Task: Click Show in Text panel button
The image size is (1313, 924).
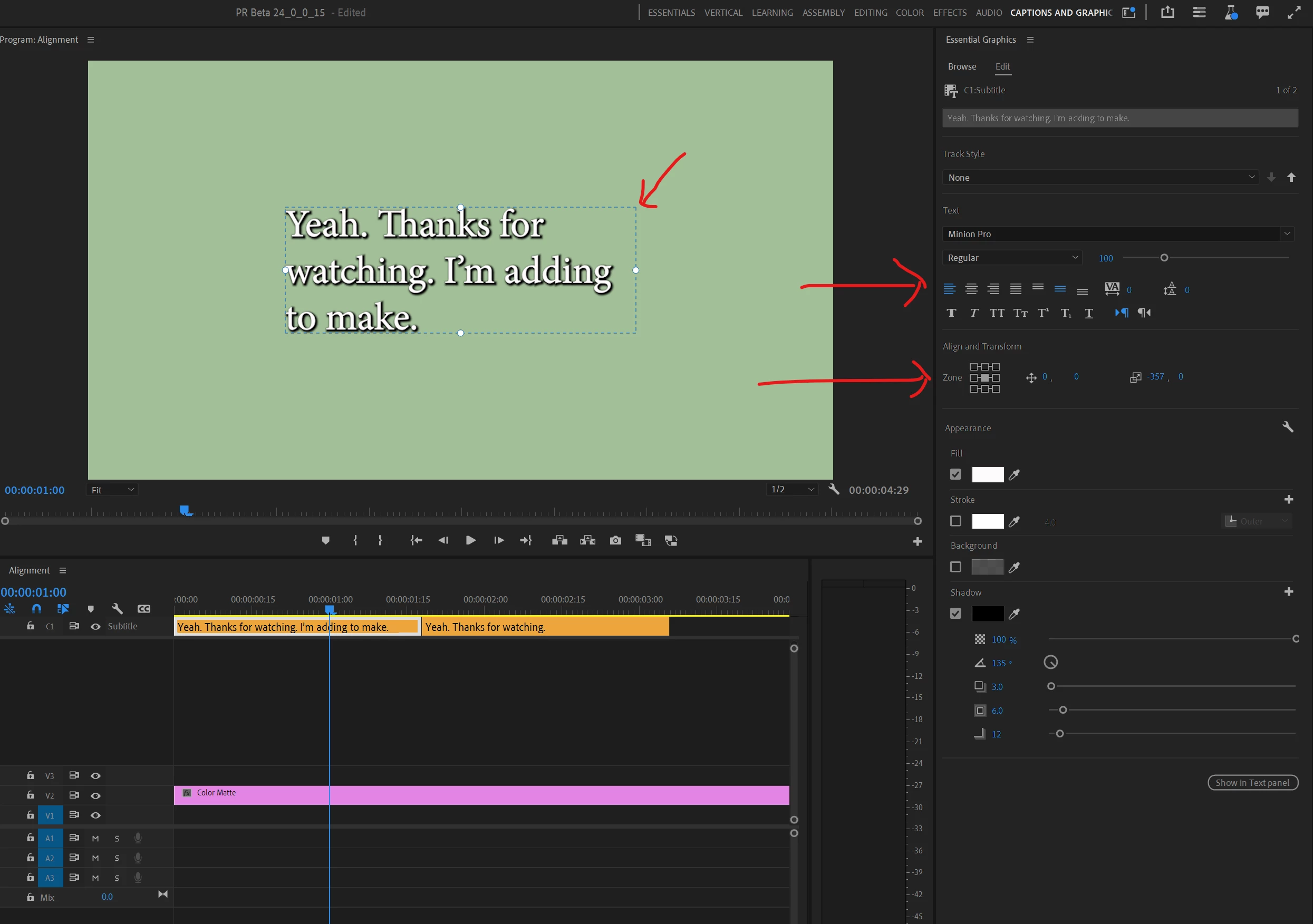Action: 1252,782
